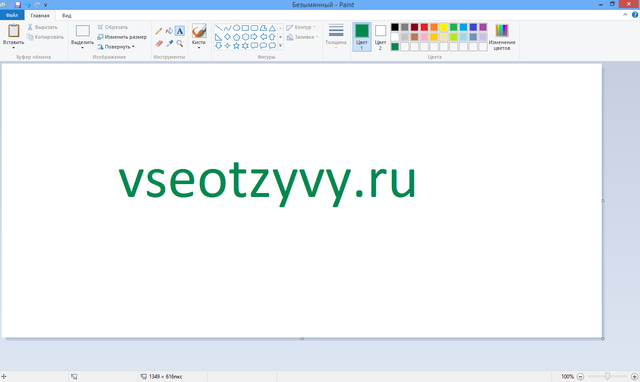The height and width of the screenshot is (382, 640).
Task: Pick the Six-point star shape
Action: pos(245,46)
